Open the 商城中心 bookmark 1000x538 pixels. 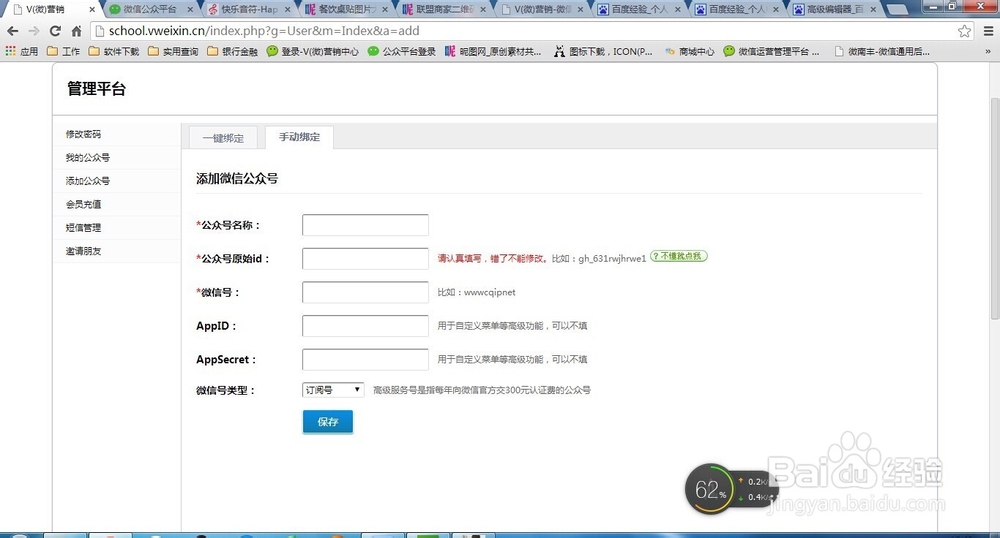tap(689, 51)
